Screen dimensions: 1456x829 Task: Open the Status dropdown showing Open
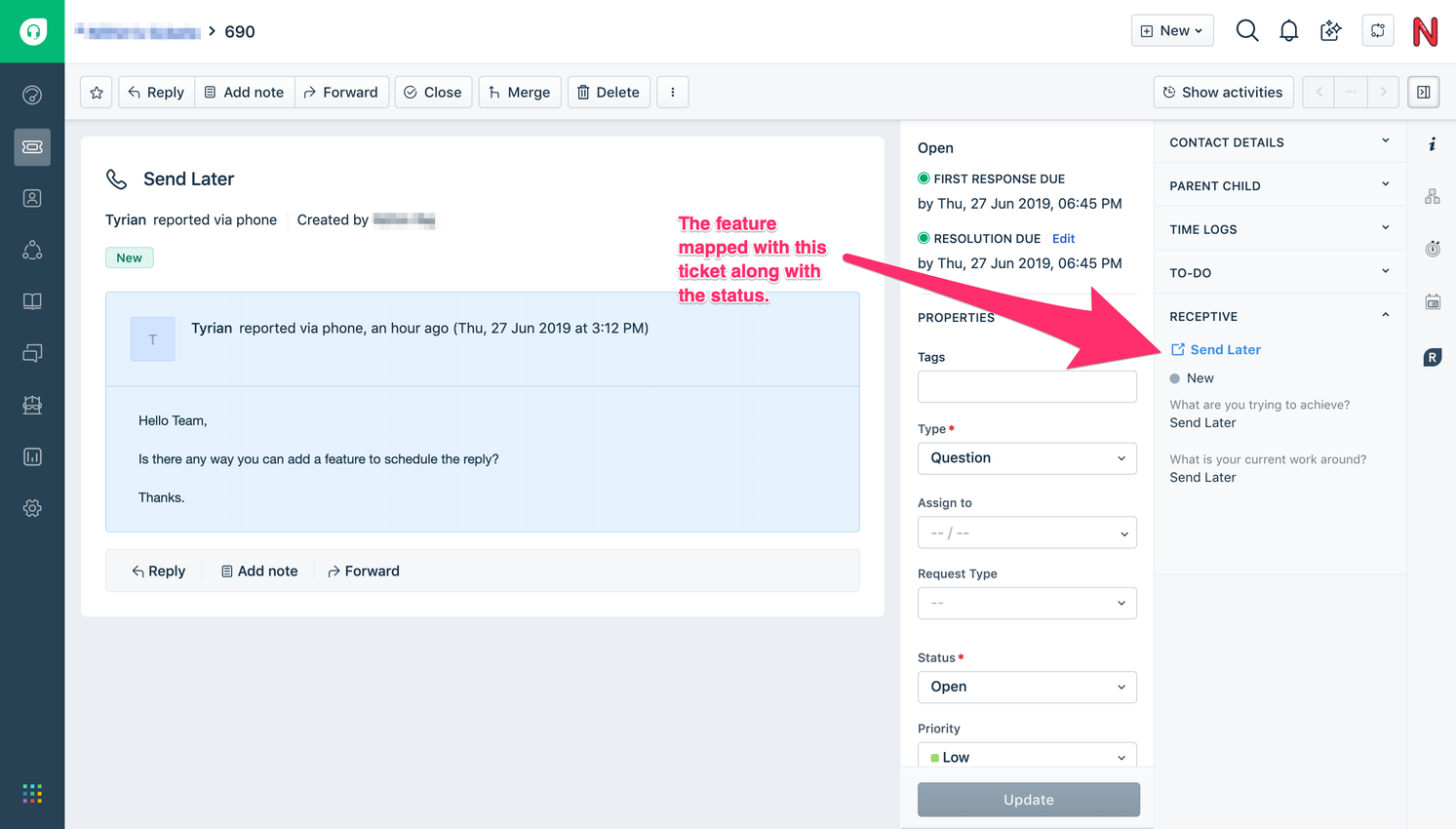[x=1026, y=687]
